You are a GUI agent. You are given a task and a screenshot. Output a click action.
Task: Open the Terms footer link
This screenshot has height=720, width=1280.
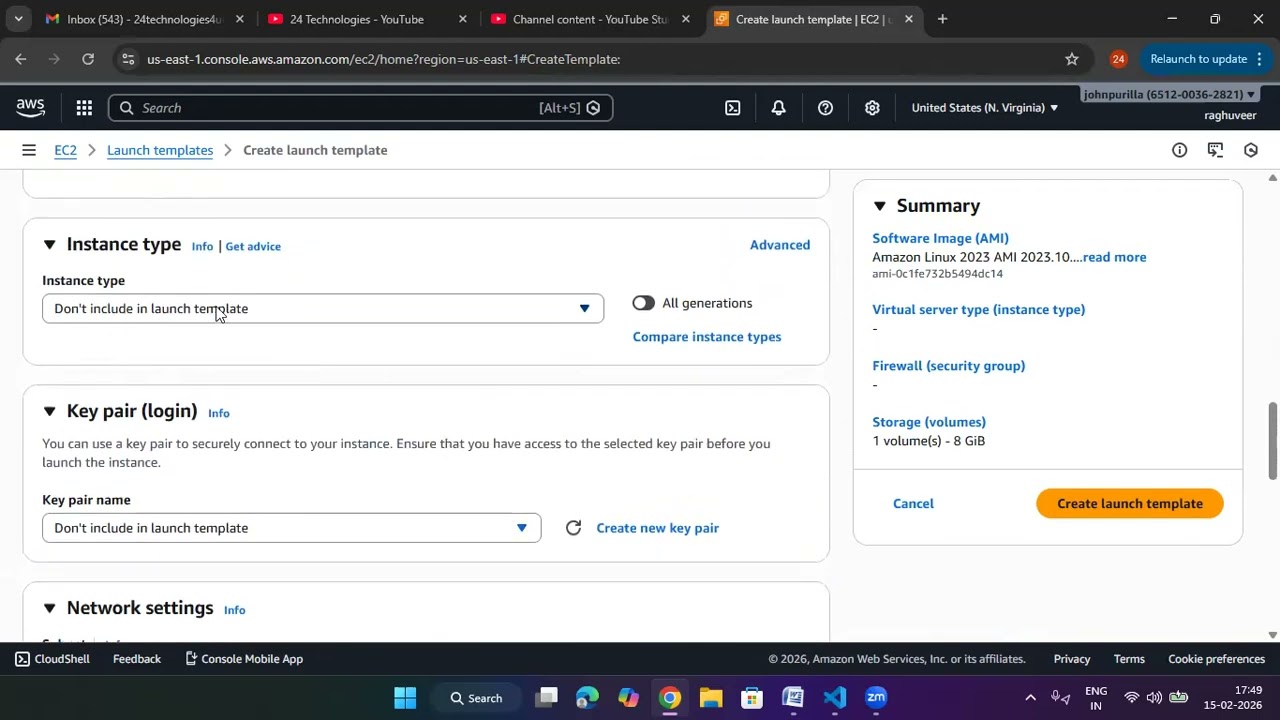pos(1129,659)
